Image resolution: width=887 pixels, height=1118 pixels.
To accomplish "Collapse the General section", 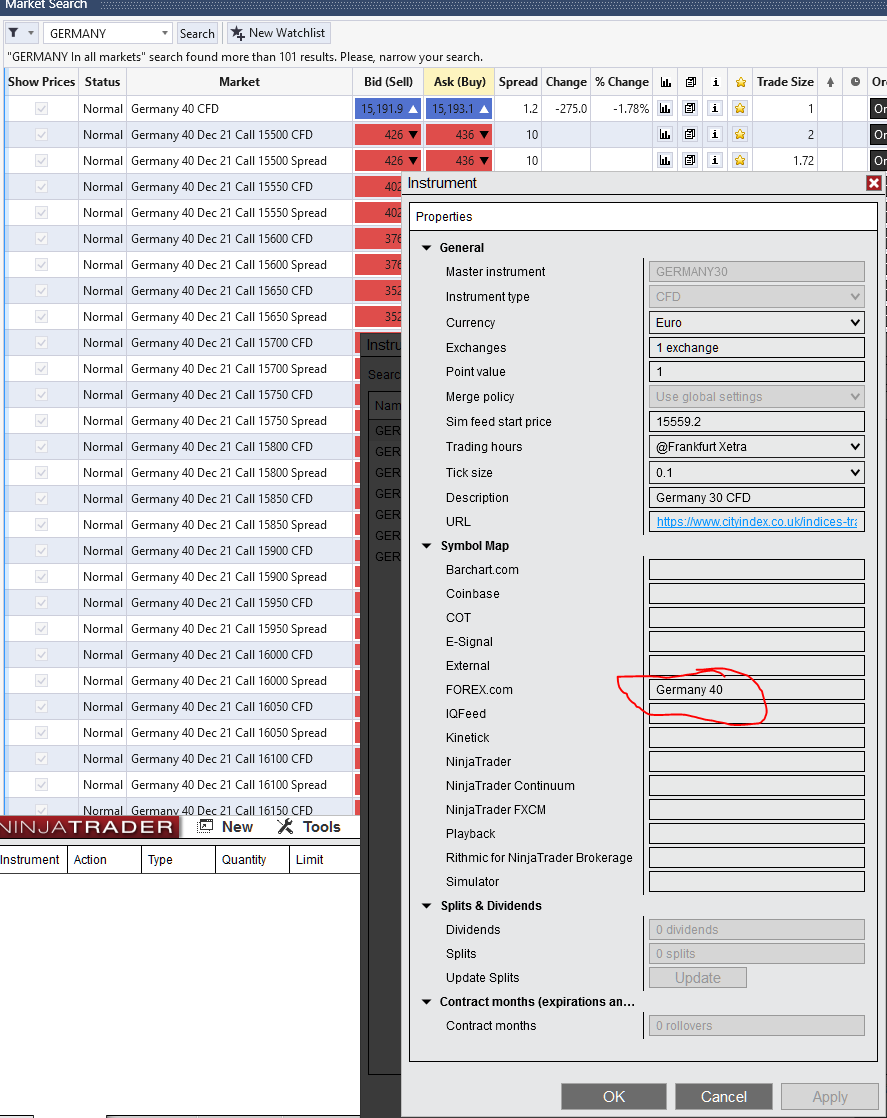I will 427,247.
